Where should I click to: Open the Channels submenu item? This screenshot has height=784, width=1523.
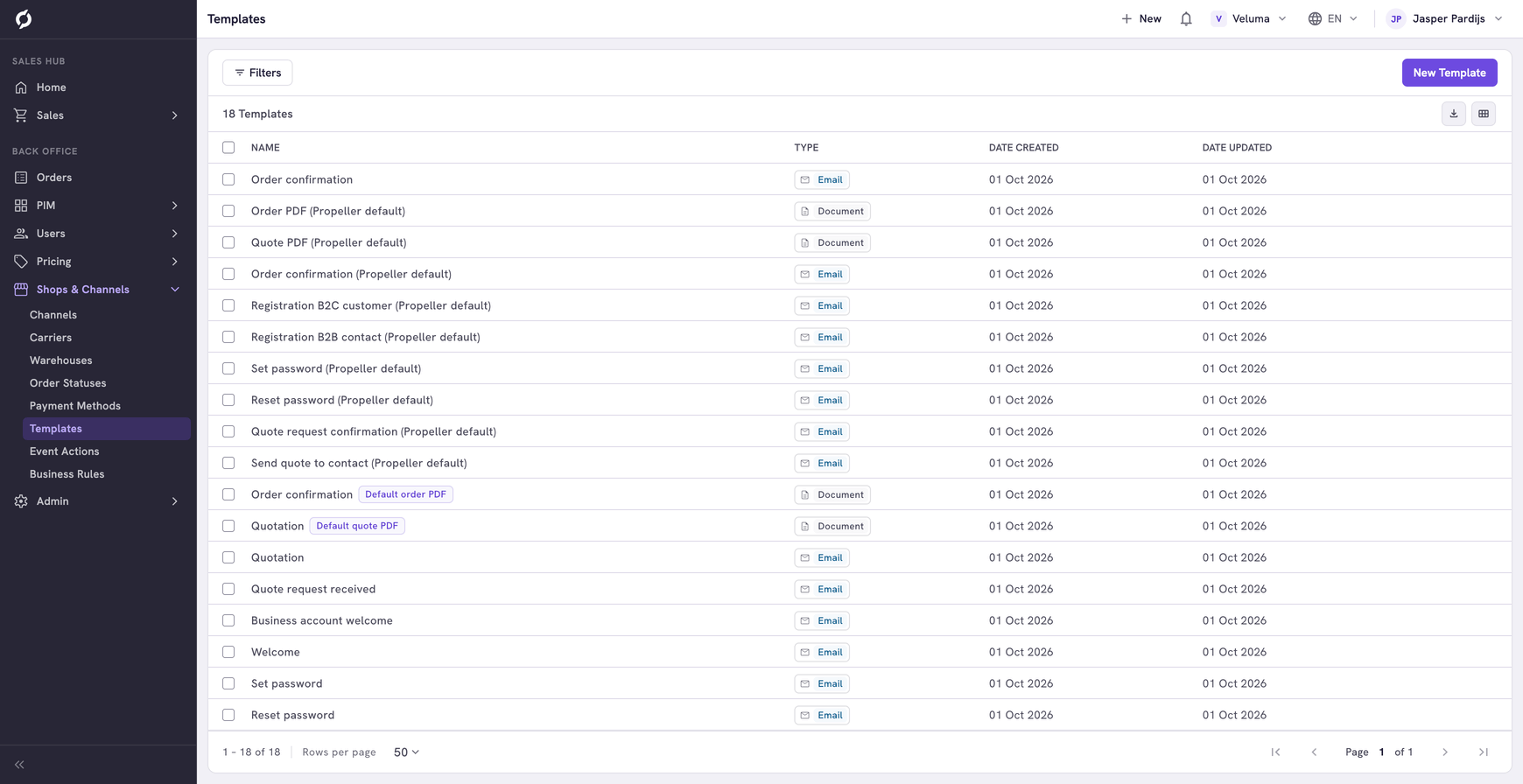pyautogui.click(x=53, y=315)
